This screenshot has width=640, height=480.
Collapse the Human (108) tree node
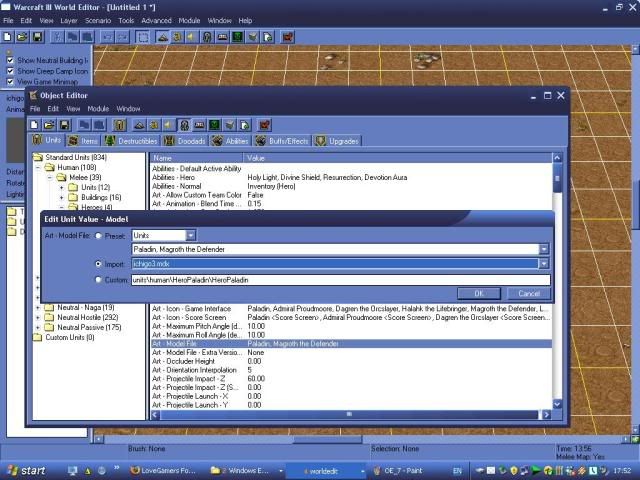(38, 167)
